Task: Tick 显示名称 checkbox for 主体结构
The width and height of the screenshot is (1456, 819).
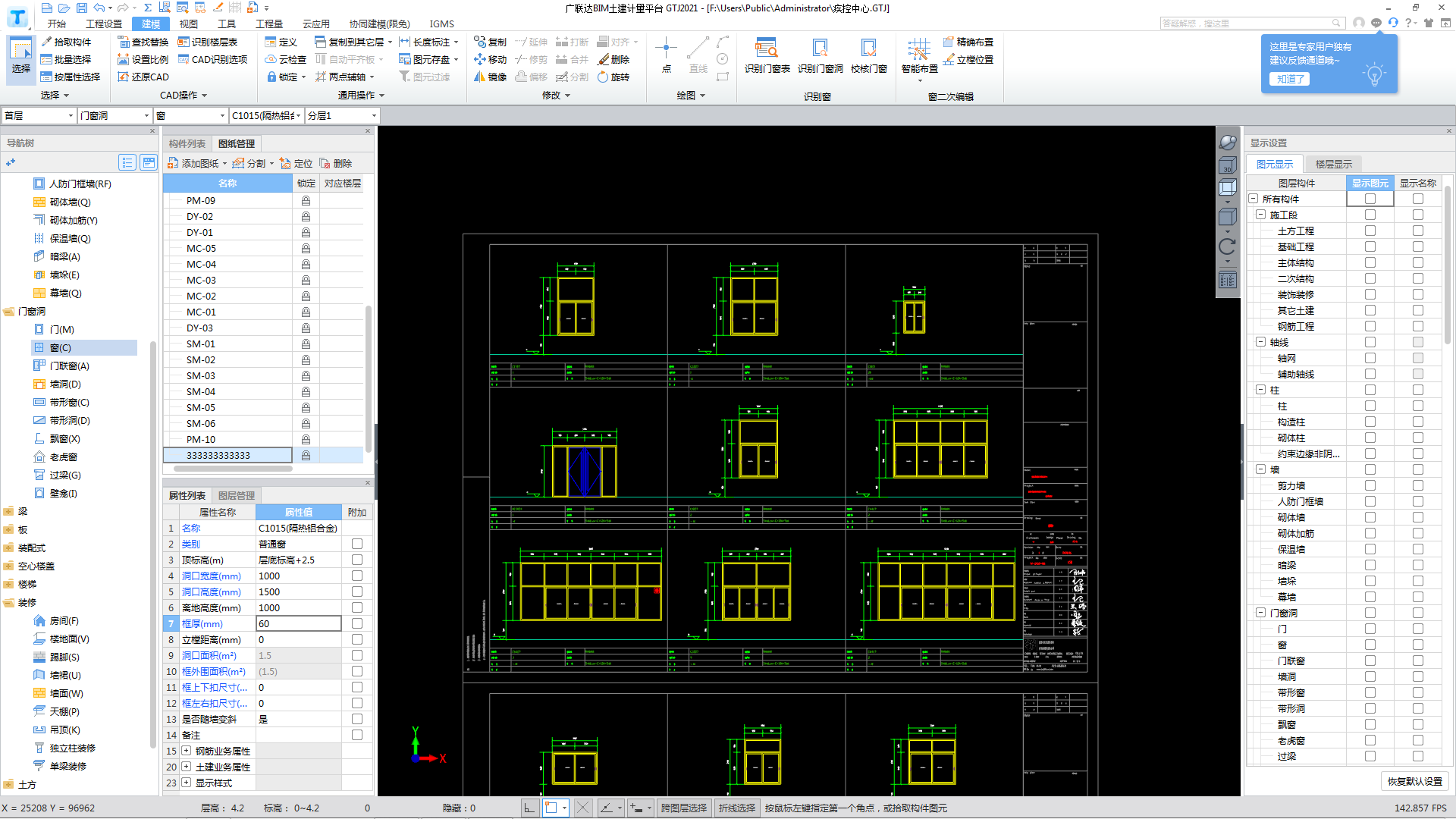Action: click(x=1417, y=262)
